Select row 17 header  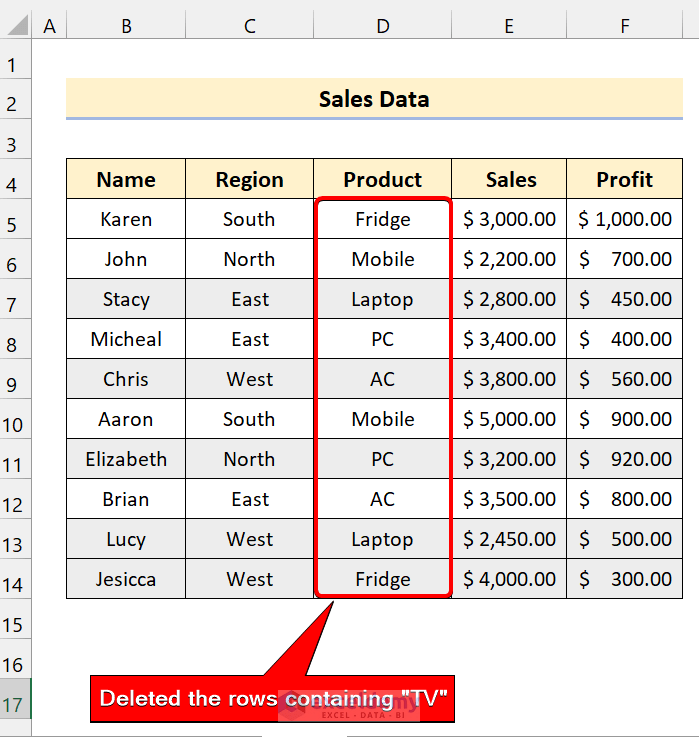click(16, 698)
